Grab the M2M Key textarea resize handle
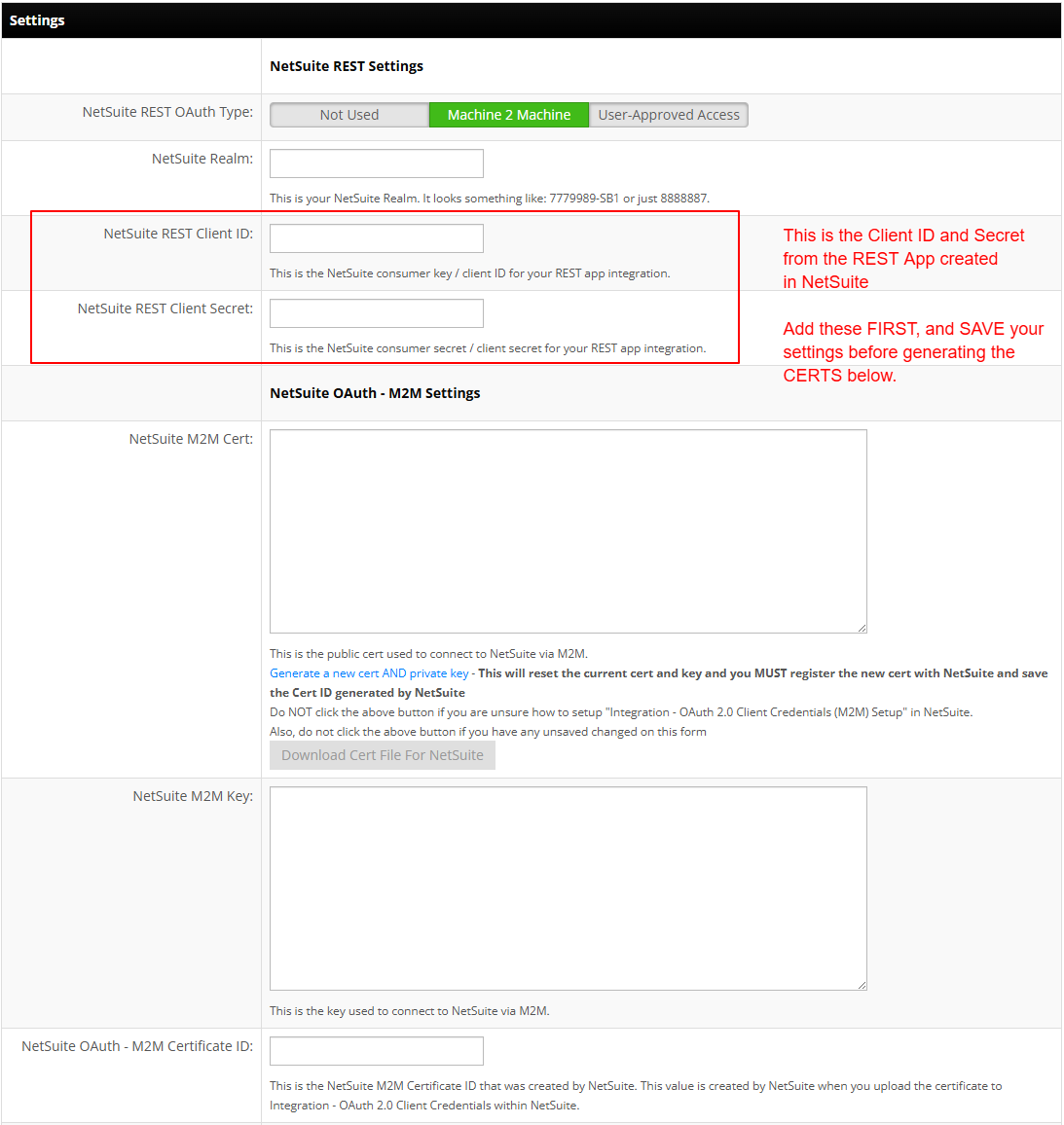 tap(862, 986)
